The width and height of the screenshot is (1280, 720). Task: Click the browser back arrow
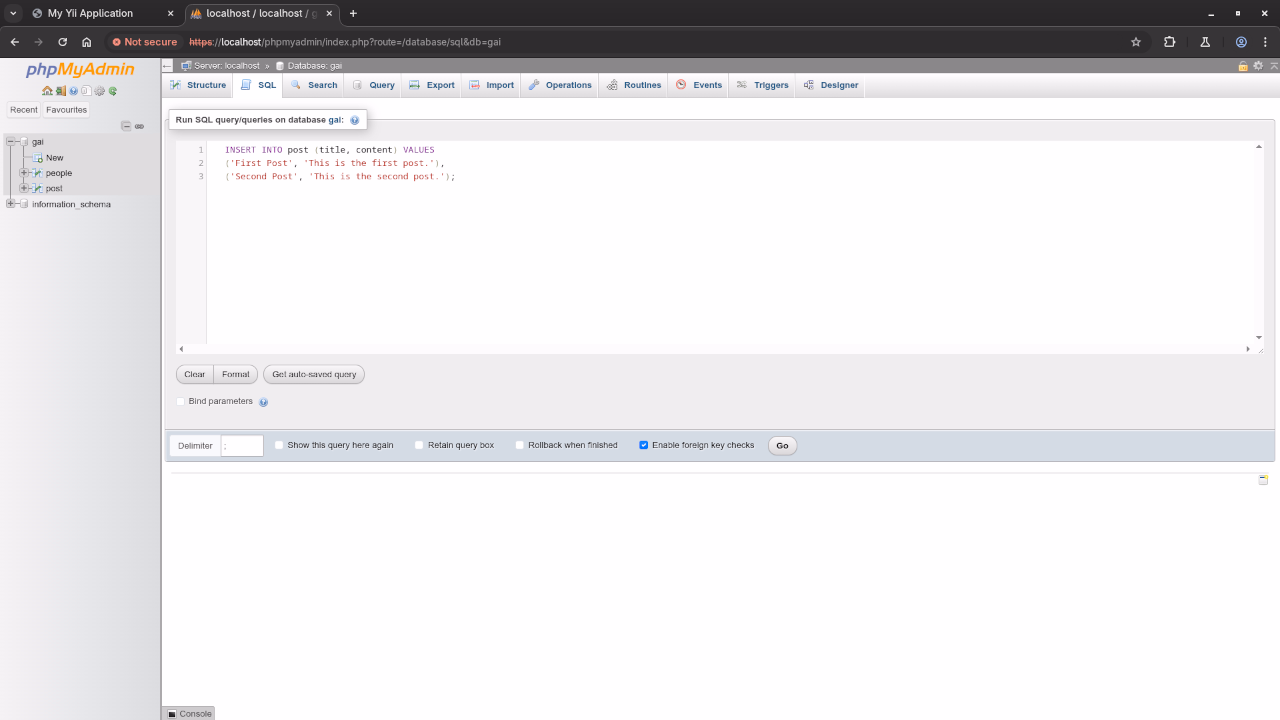tap(14, 42)
